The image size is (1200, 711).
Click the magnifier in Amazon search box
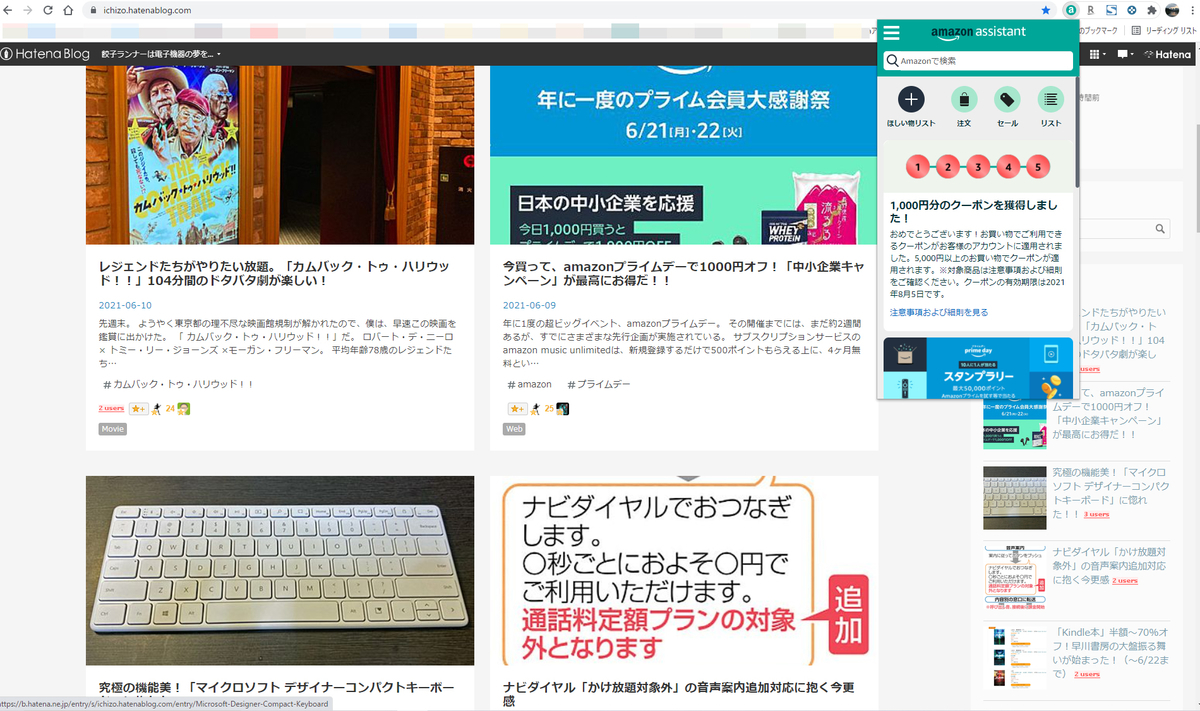[892, 62]
